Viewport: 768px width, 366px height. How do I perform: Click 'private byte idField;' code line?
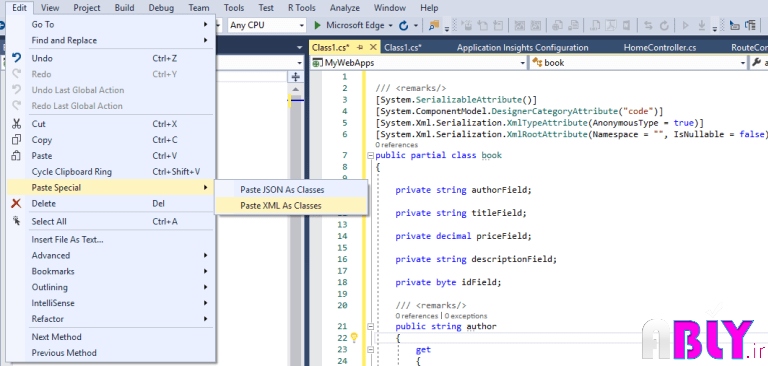tap(448, 283)
